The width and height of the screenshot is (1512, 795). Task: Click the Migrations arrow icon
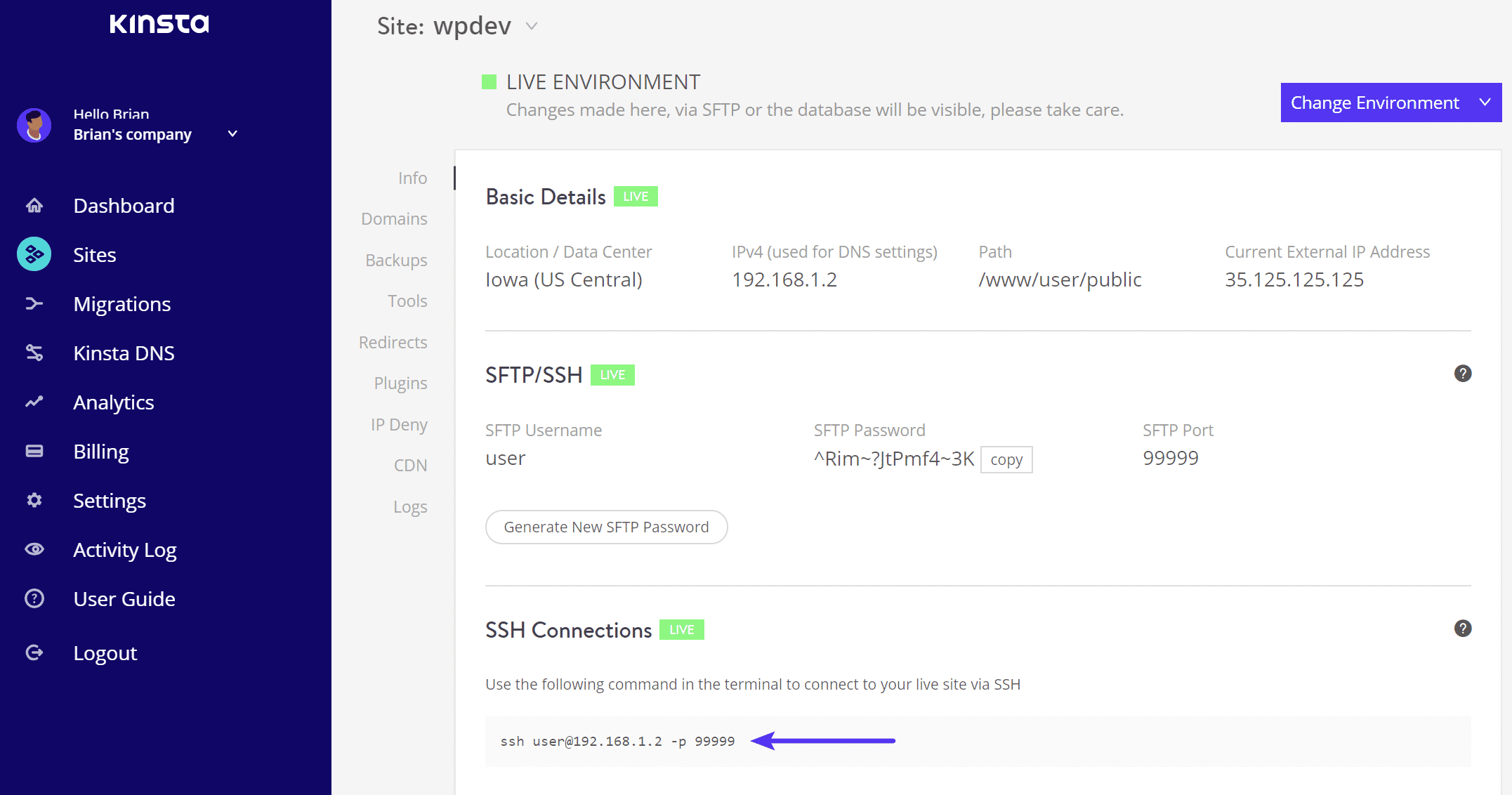[x=34, y=303]
